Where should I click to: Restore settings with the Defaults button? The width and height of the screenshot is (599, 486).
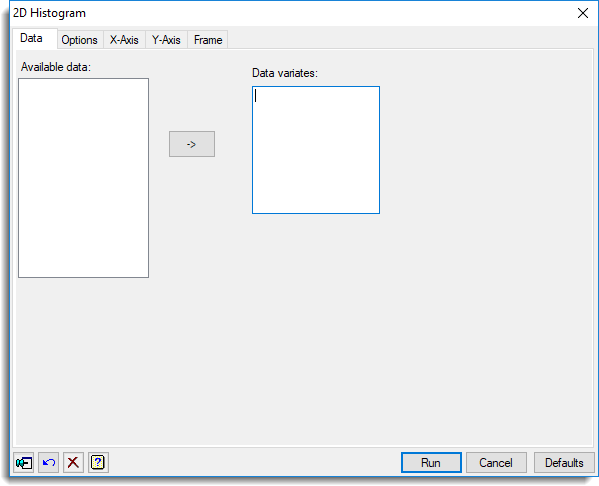tap(564, 463)
